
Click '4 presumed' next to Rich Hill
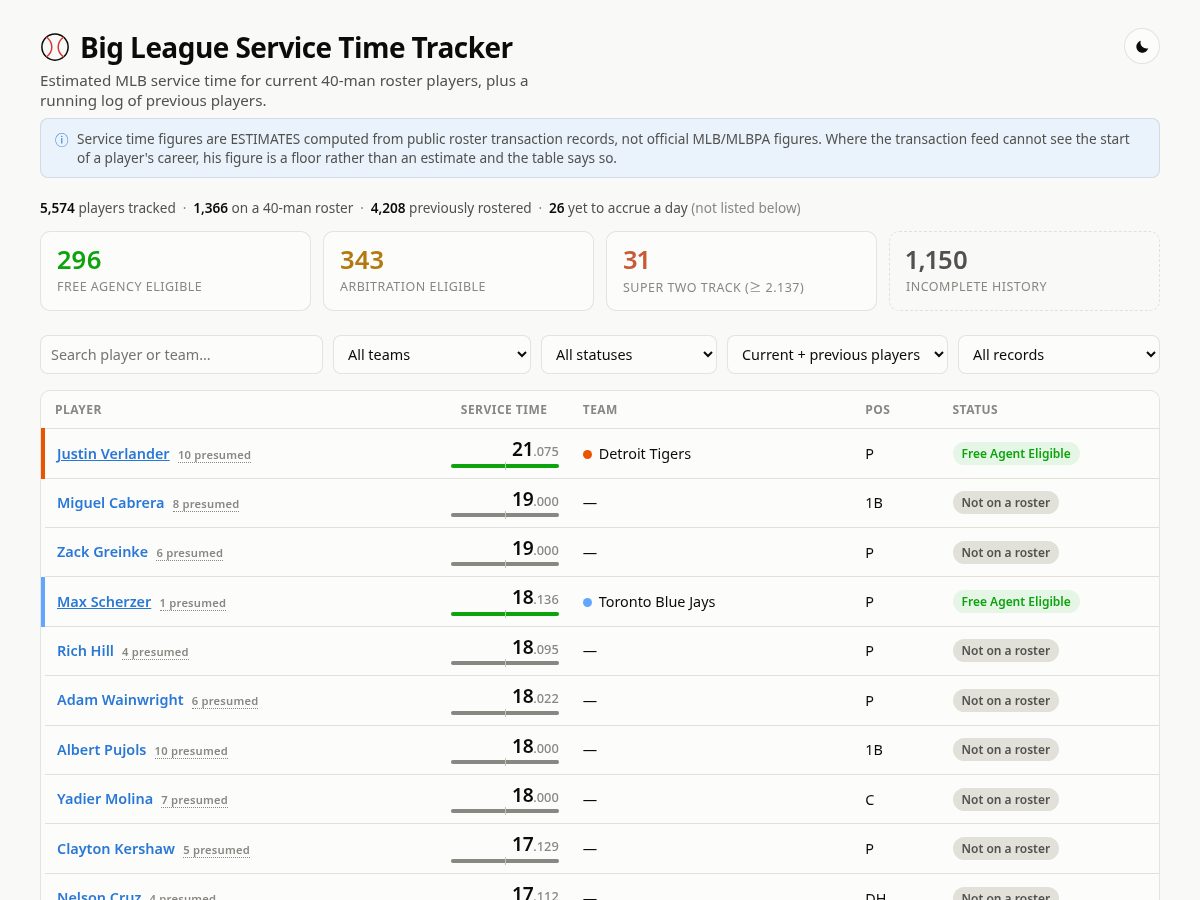pyautogui.click(x=155, y=652)
